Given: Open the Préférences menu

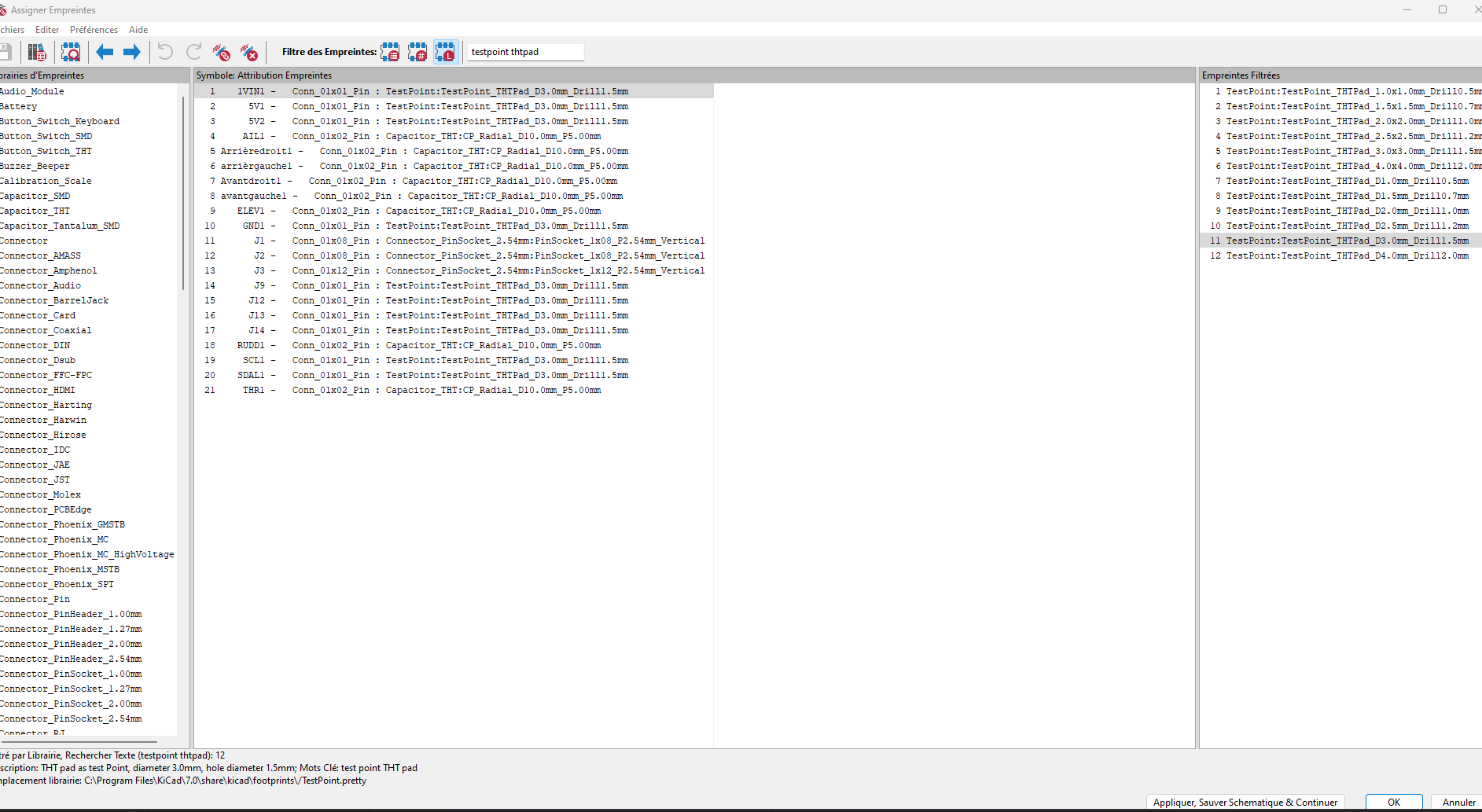Looking at the screenshot, I should click(x=94, y=30).
